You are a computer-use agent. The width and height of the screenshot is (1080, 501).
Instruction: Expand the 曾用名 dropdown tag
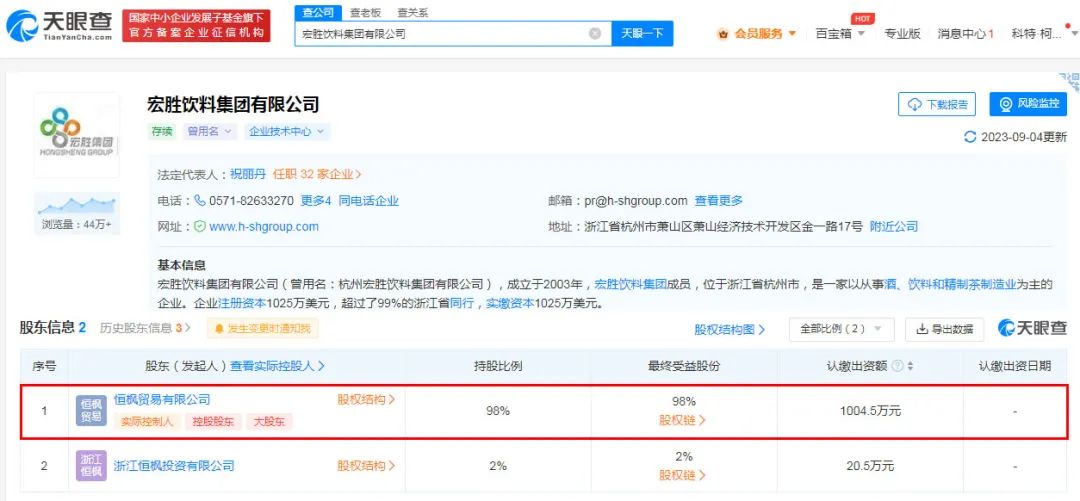[209, 131]
